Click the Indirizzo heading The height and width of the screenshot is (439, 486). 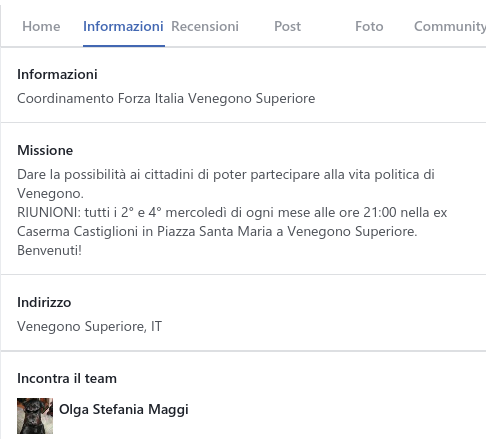click(44, 302)
